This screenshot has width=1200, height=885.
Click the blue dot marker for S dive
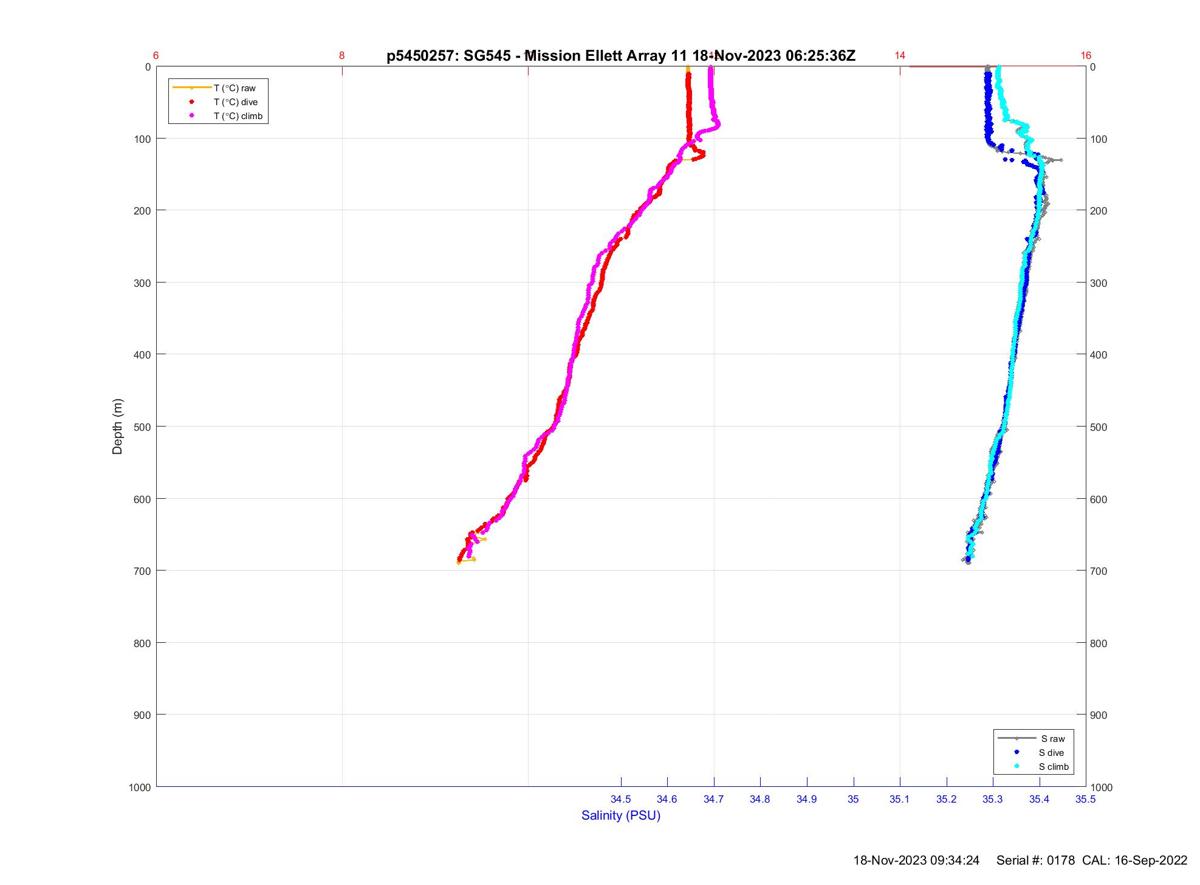click(x=1017, y=752)
